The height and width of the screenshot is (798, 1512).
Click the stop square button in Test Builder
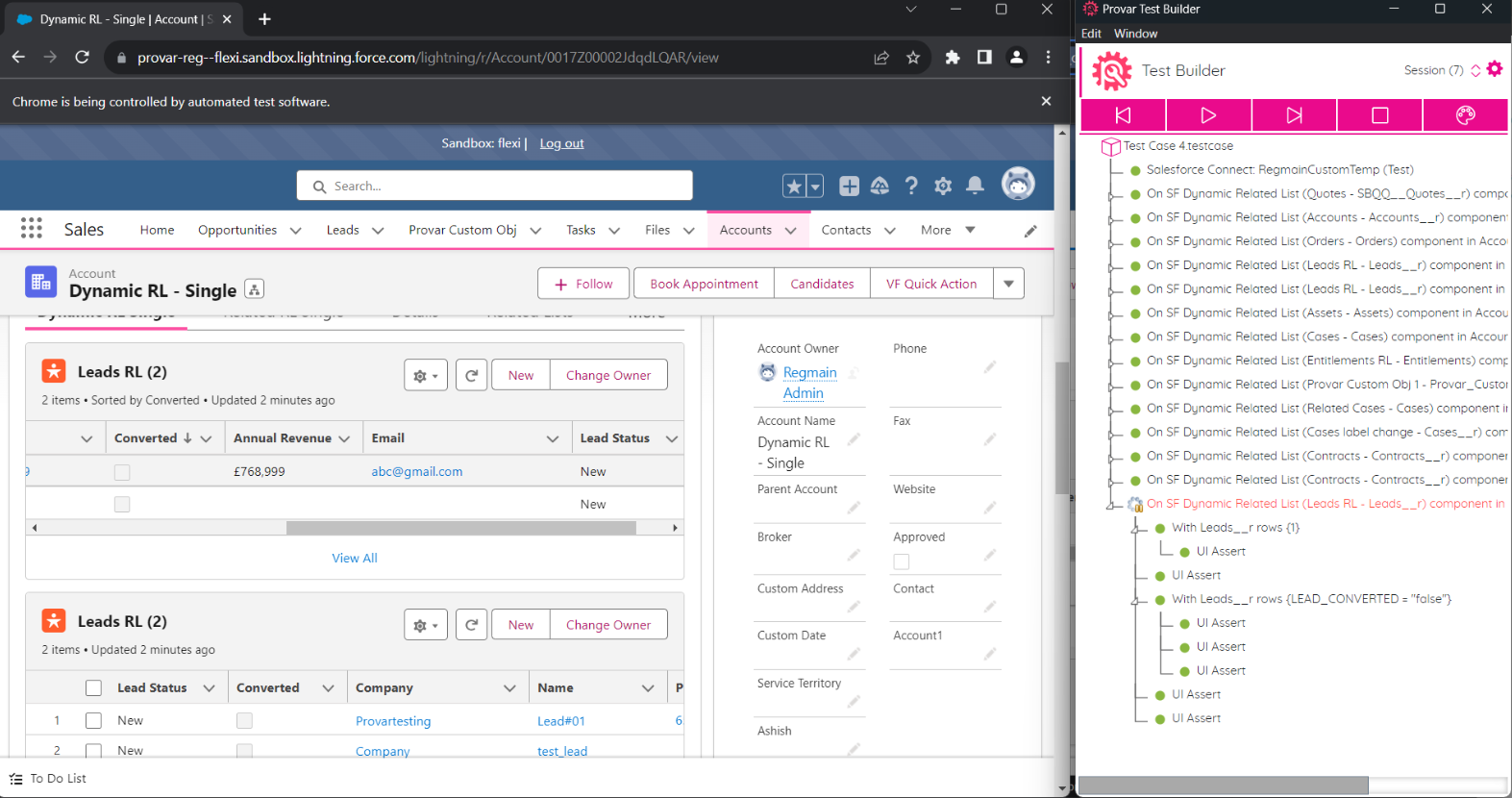click(x=1379, y=115)
